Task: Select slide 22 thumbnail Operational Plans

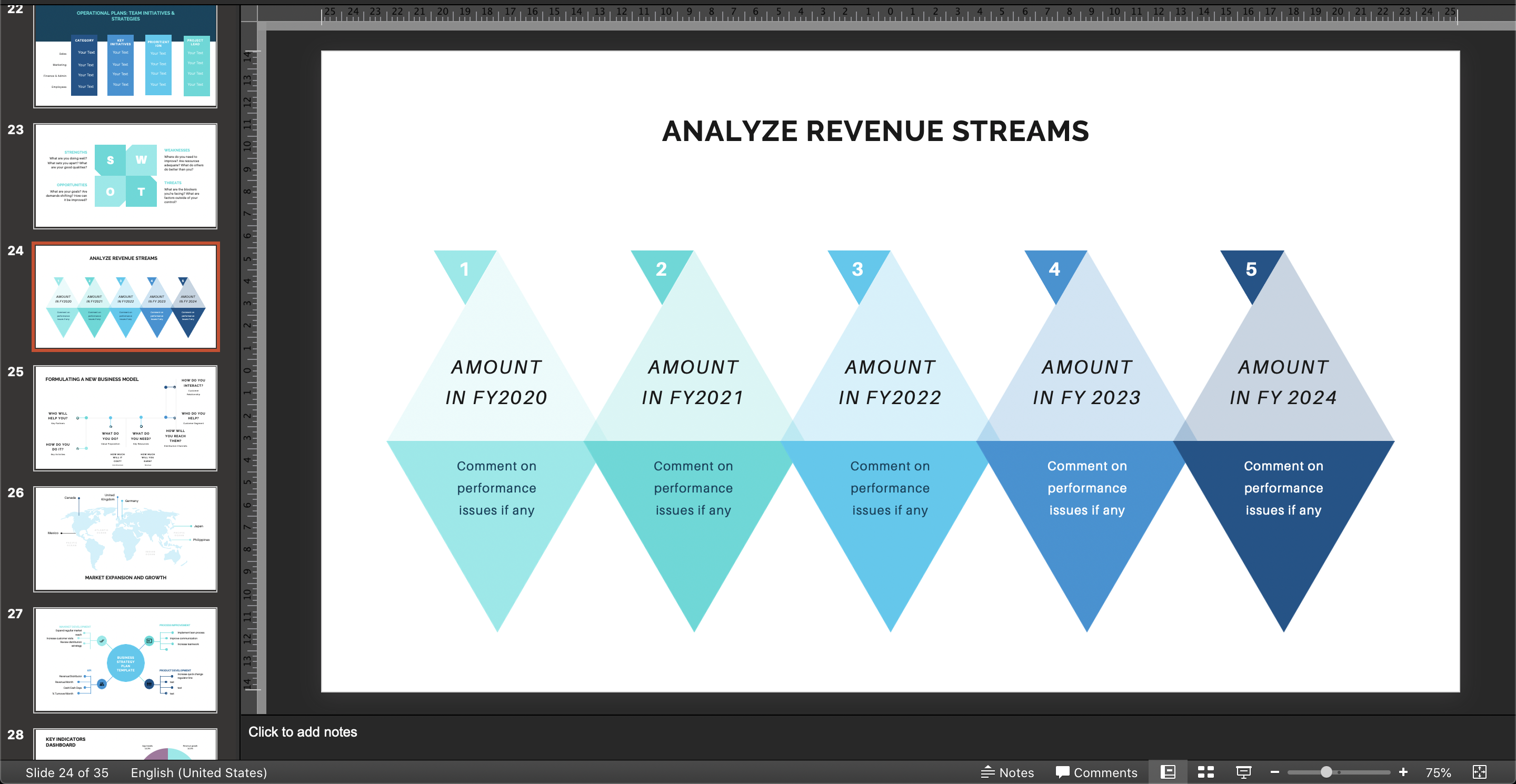Action: tap(125, 56)
